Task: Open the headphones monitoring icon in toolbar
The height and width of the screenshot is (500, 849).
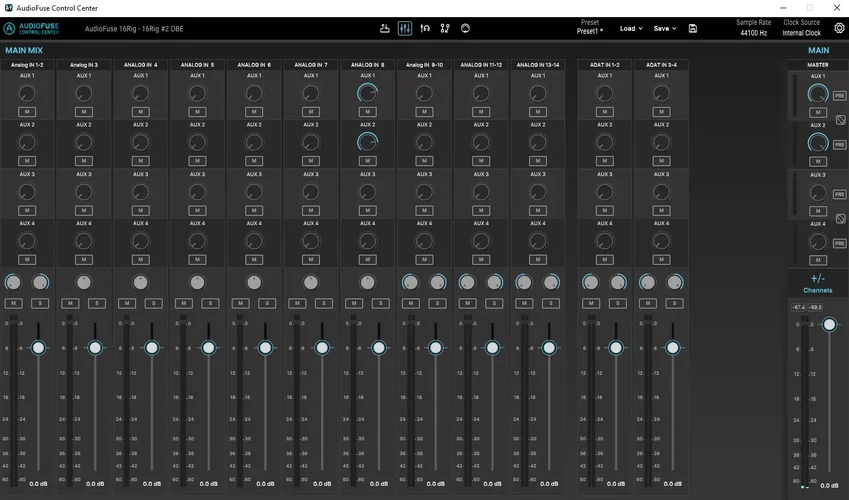Action: tap(425, 28)
